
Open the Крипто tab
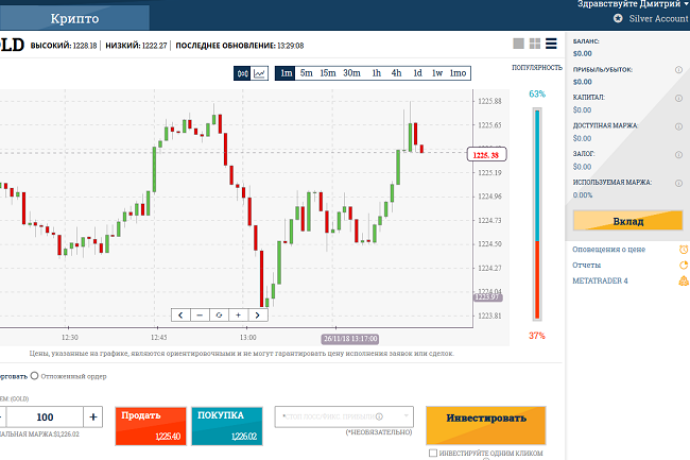[75, 18]
